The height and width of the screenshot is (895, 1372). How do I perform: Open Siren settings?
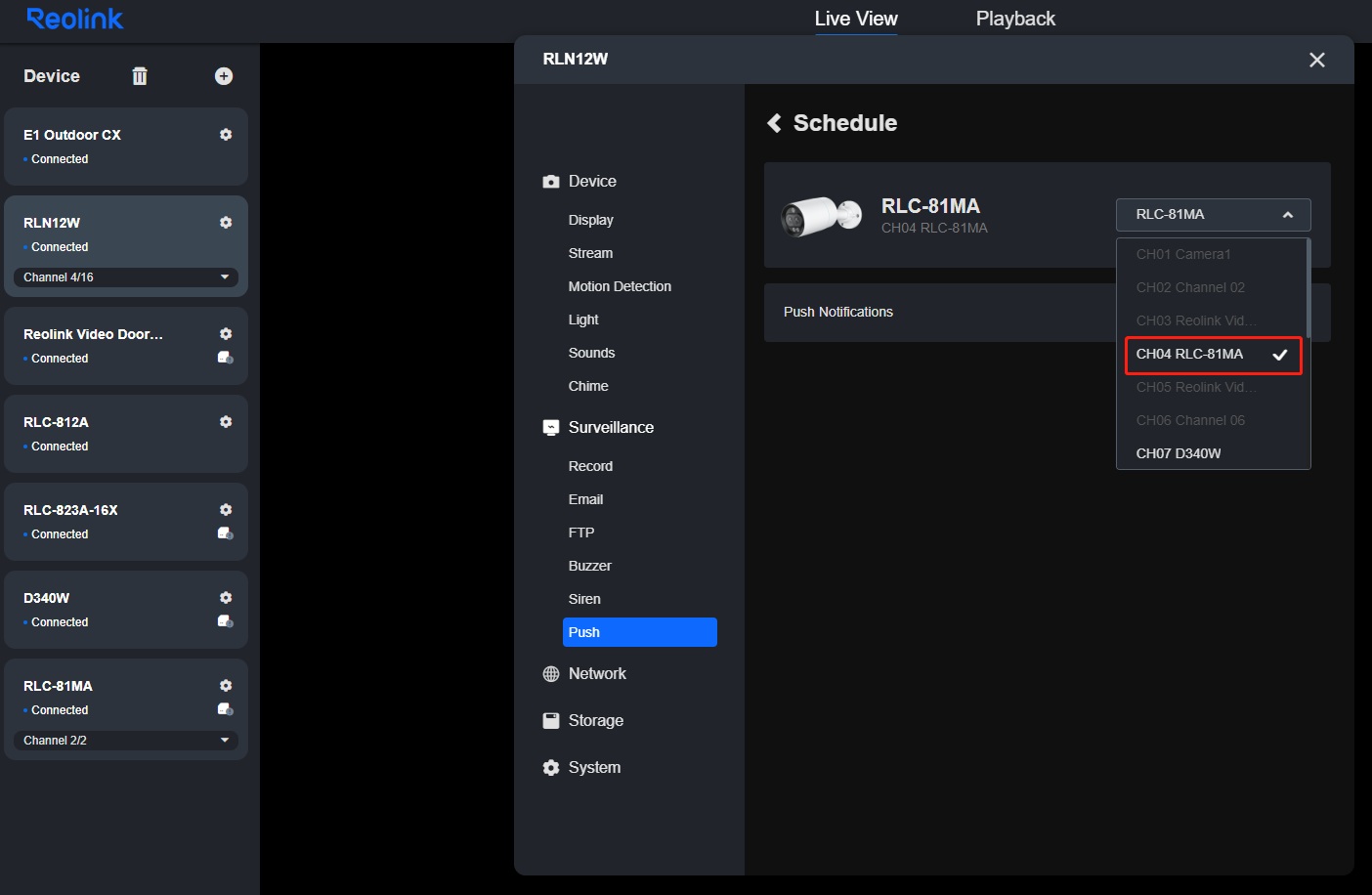pyautogui.click(x=584, y=599)
